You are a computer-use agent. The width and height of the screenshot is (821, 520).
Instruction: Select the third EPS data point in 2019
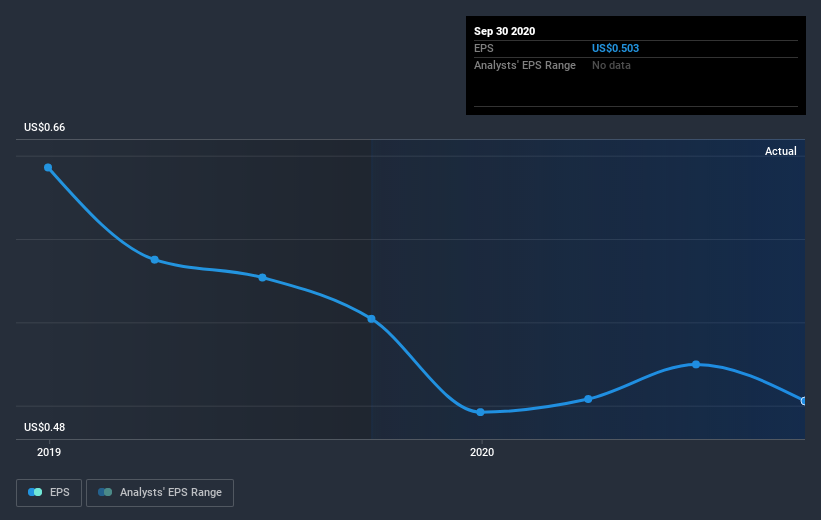click(262, 278)
